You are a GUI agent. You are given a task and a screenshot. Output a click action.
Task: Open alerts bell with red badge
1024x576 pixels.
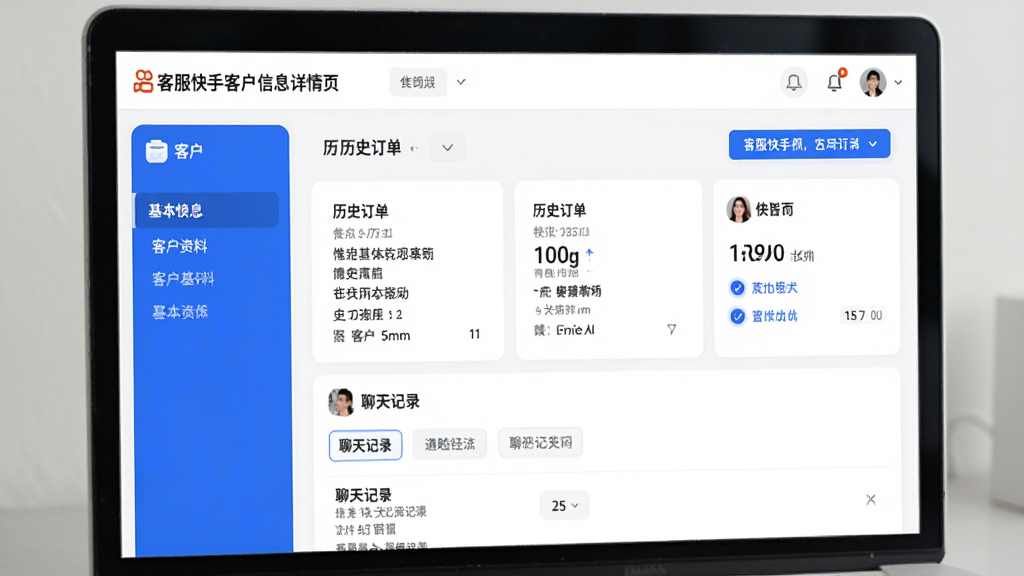point(835,82)
